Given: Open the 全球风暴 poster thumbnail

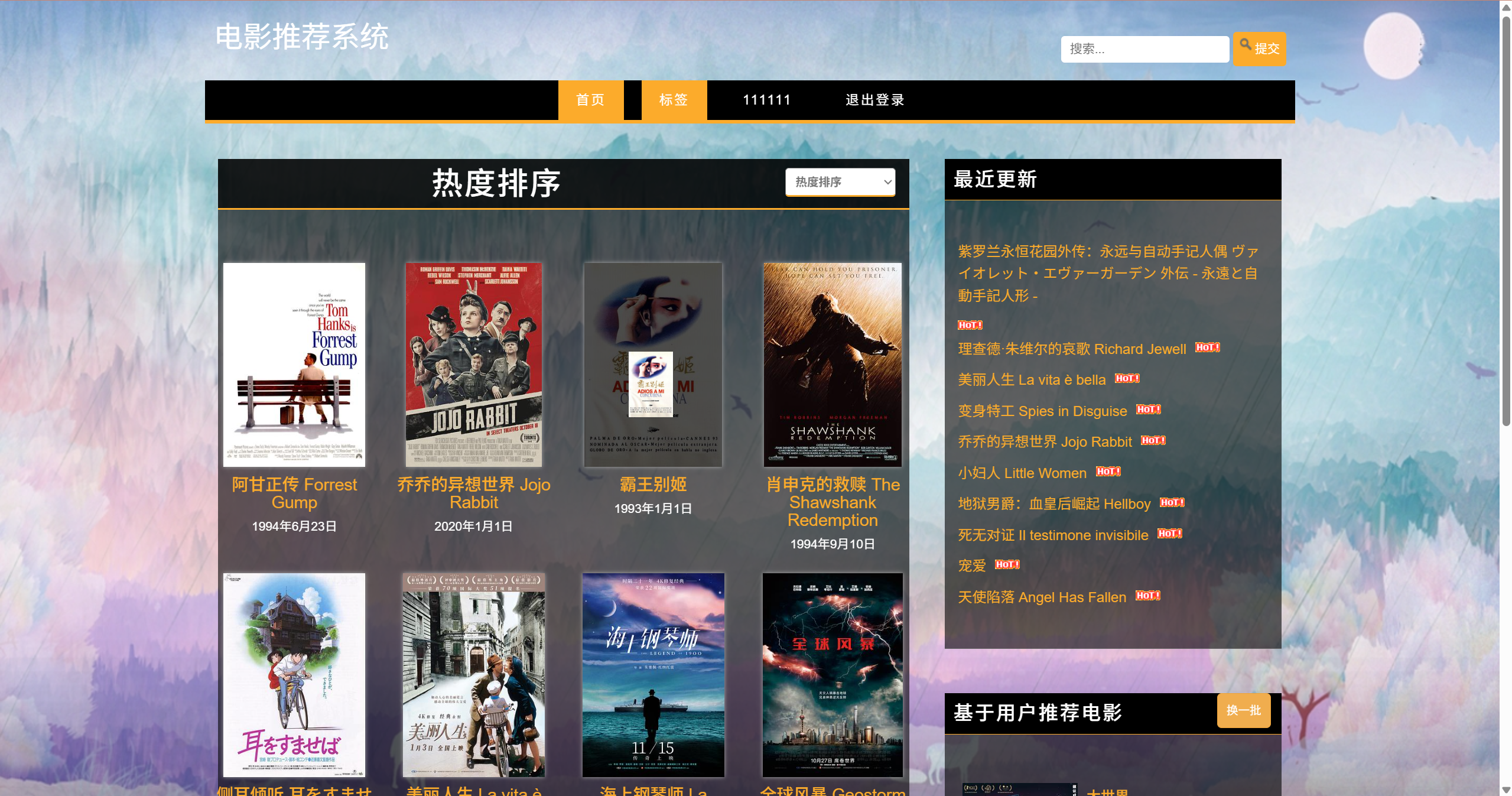Looking at the screenshot, I should [833, 675].
